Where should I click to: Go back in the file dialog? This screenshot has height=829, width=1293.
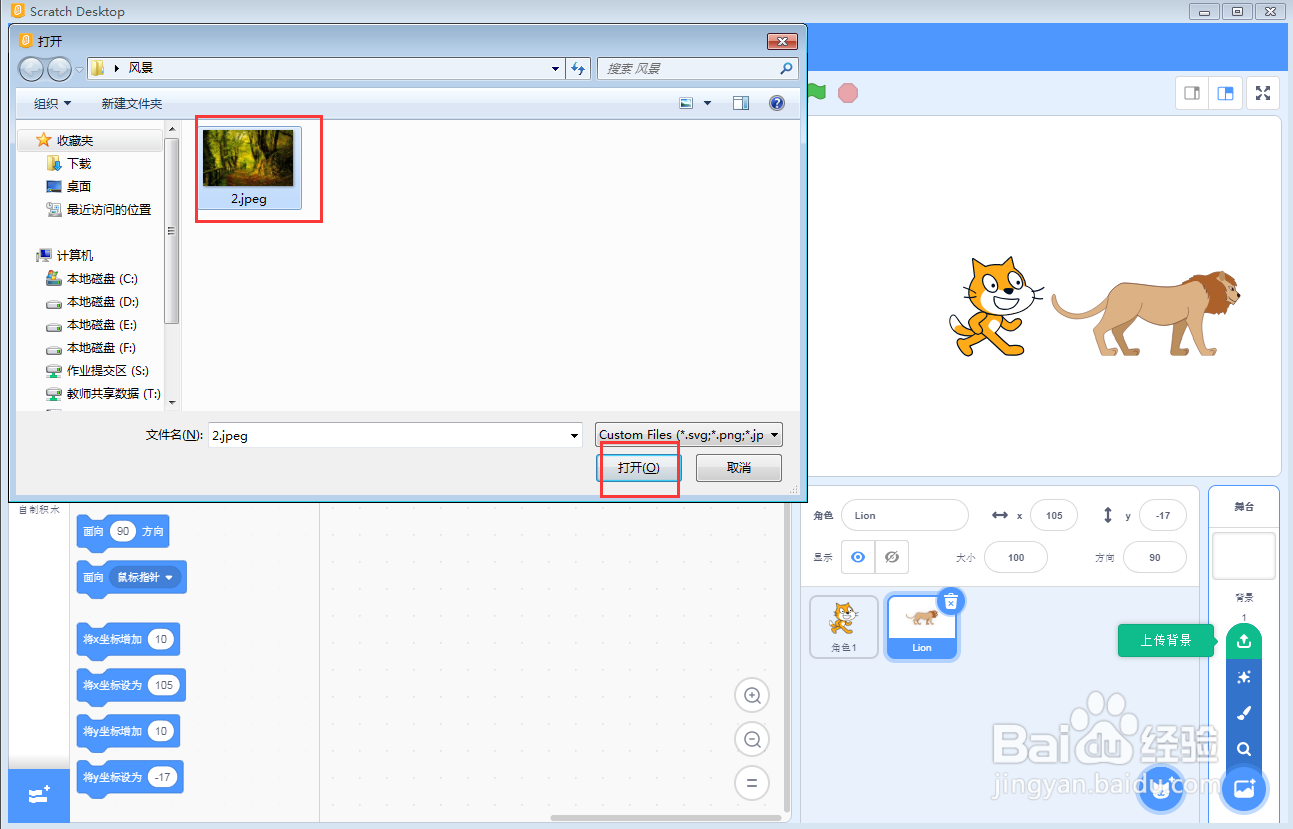(x=32, y=69)
